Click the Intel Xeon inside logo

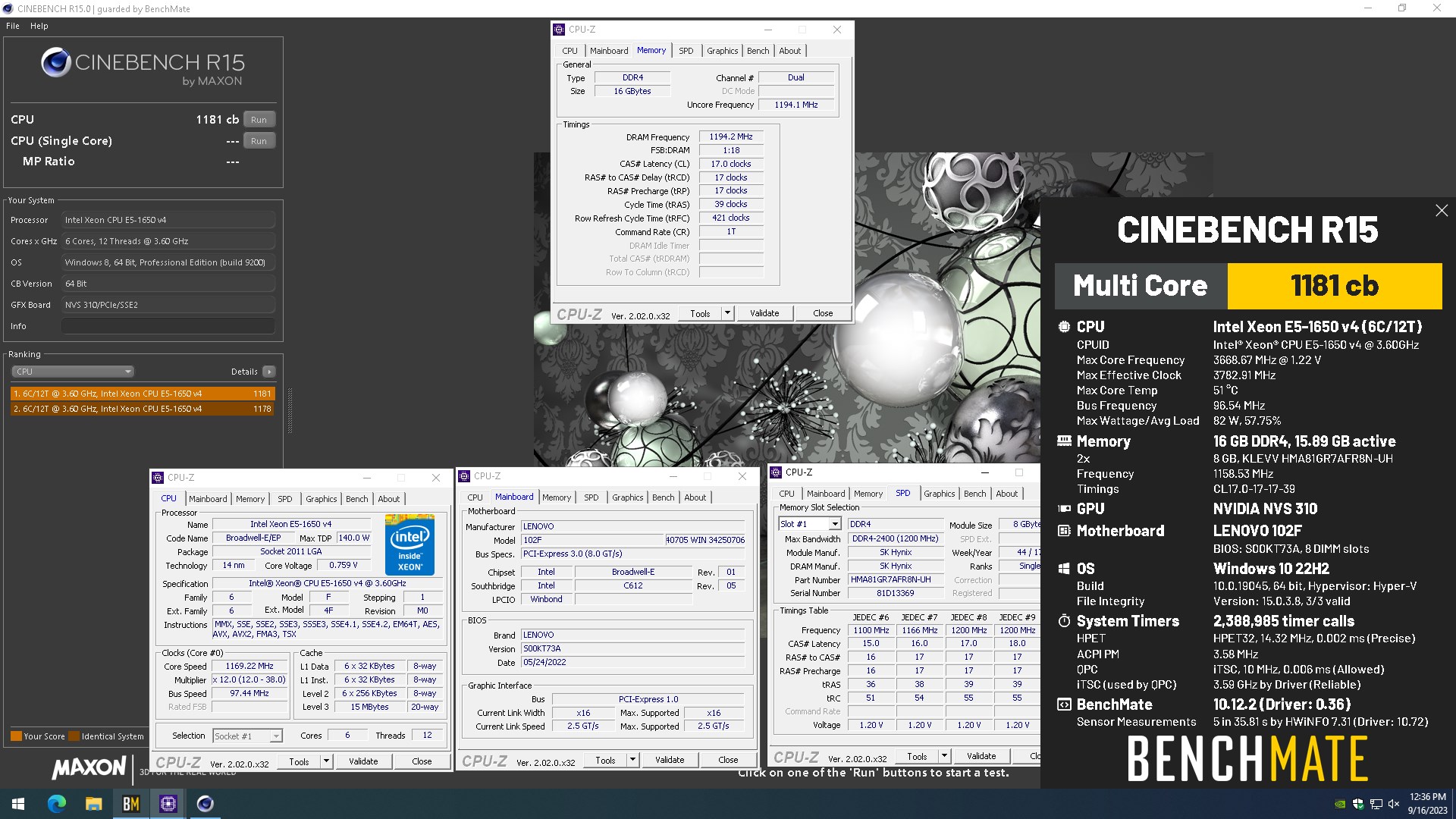click(x=409, y=544)
